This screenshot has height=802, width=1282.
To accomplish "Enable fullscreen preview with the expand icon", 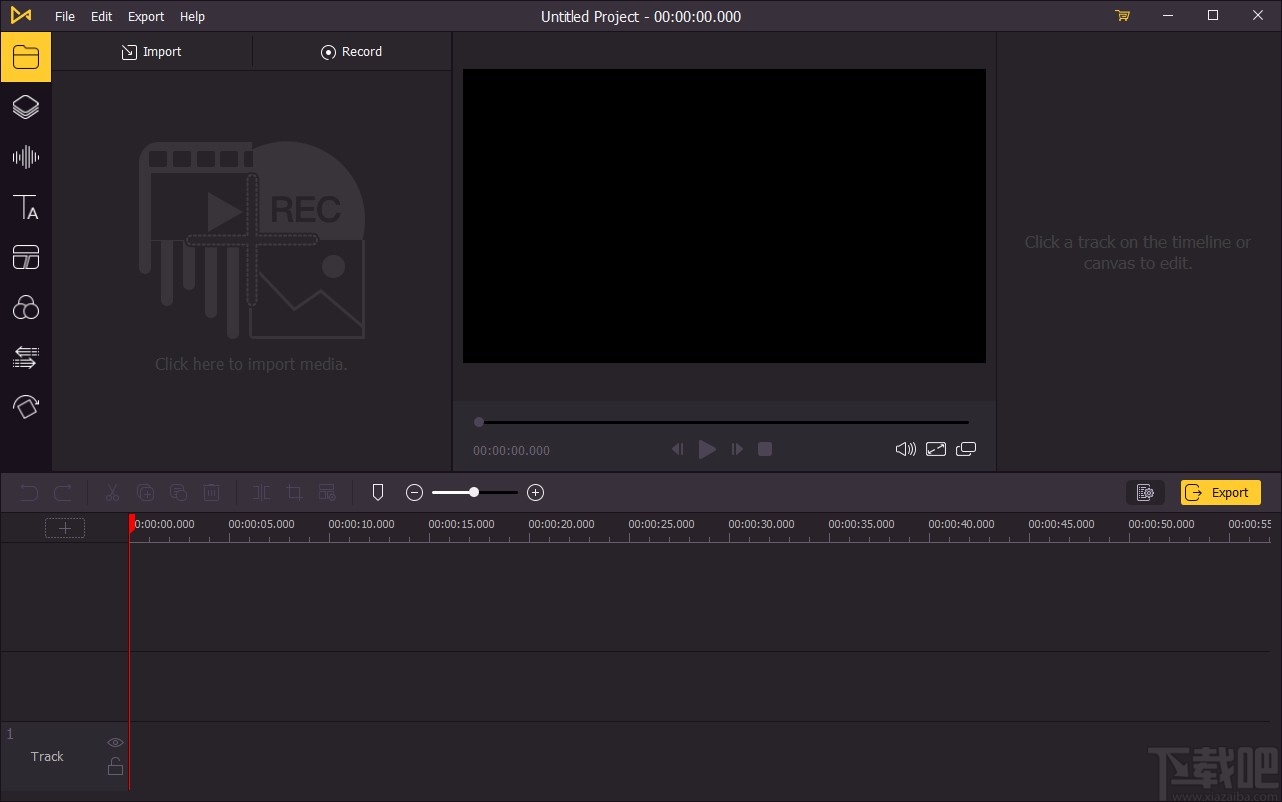I will (x=936, y=449).
